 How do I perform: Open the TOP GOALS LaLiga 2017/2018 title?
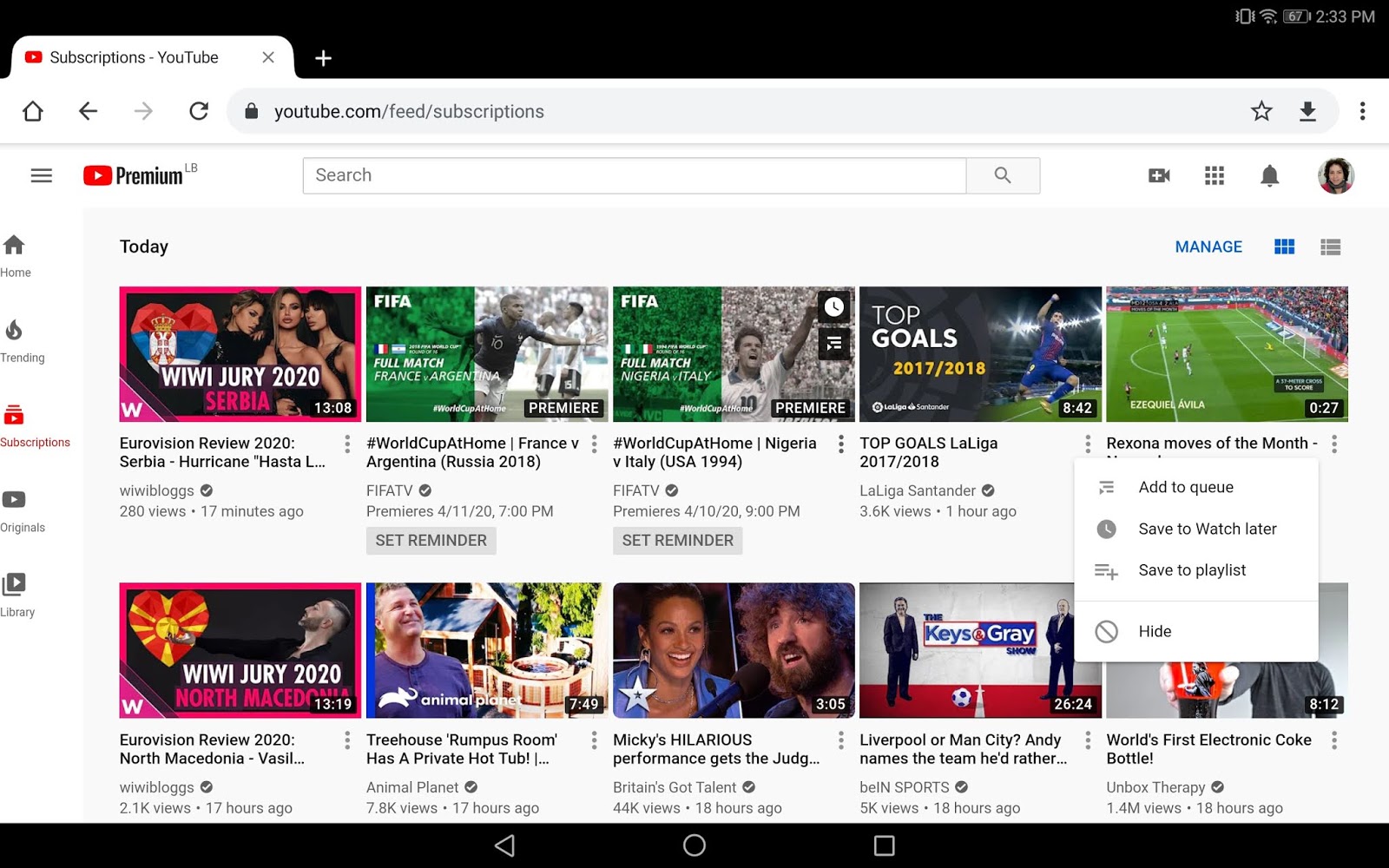click(929, 452)
